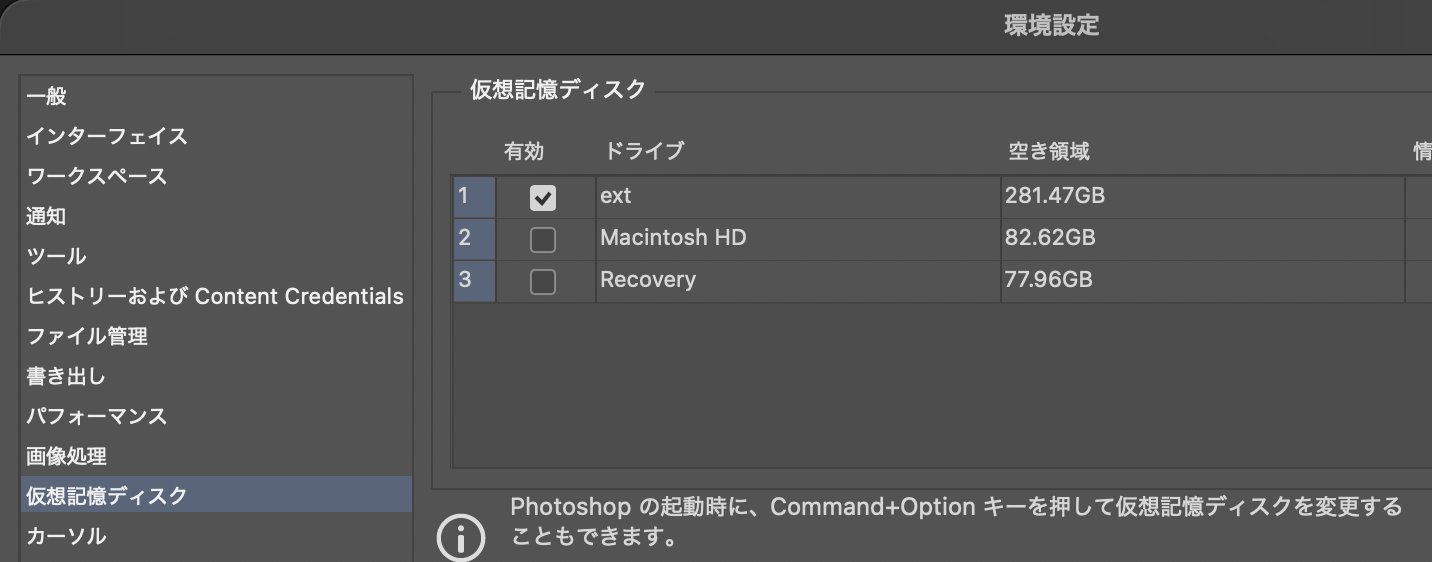Click the ドライブ column header
Screen dimensions: 1432x562
tap(644, 151)
